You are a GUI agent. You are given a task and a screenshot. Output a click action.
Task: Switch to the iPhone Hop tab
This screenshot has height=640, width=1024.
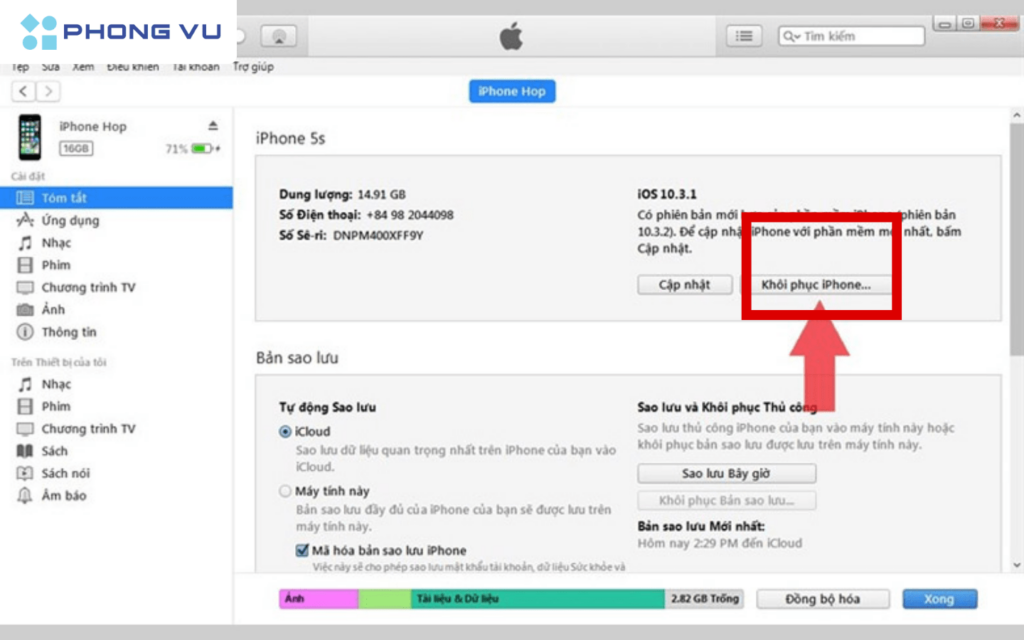click(x=511, y=91)
